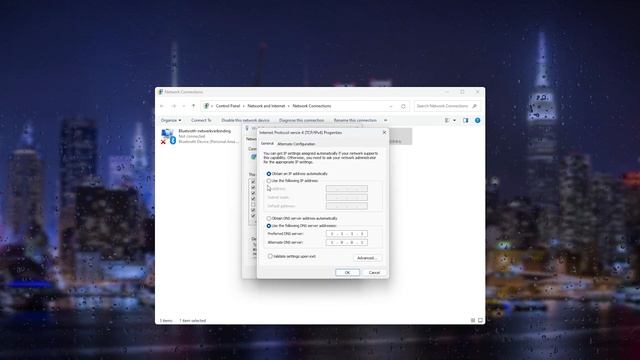
Task: Click Rename this connection
Action: tap(355, 120)
